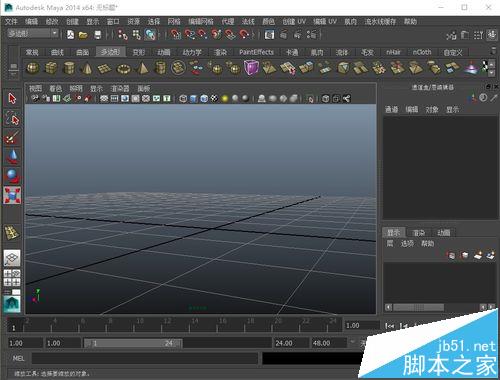Click the new scene icon

click(x=70, y=34)
